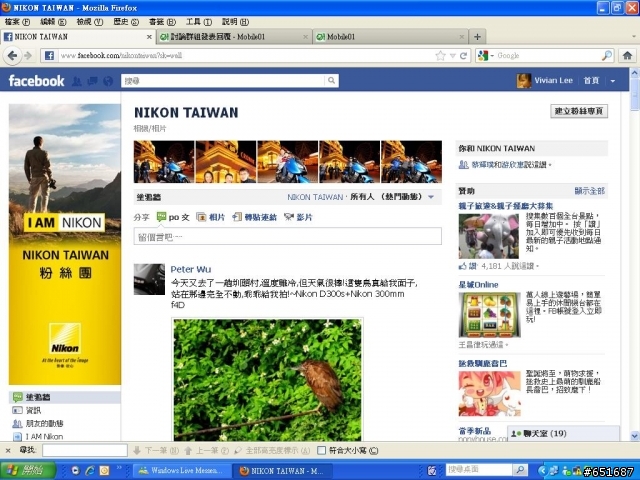Open the address bar history dropdown

coord(452,56)
